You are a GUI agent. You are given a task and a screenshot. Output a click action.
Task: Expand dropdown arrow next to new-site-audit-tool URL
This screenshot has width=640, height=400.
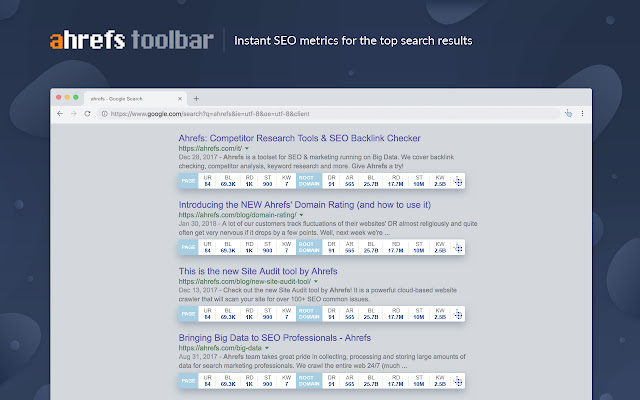(316, 281)
